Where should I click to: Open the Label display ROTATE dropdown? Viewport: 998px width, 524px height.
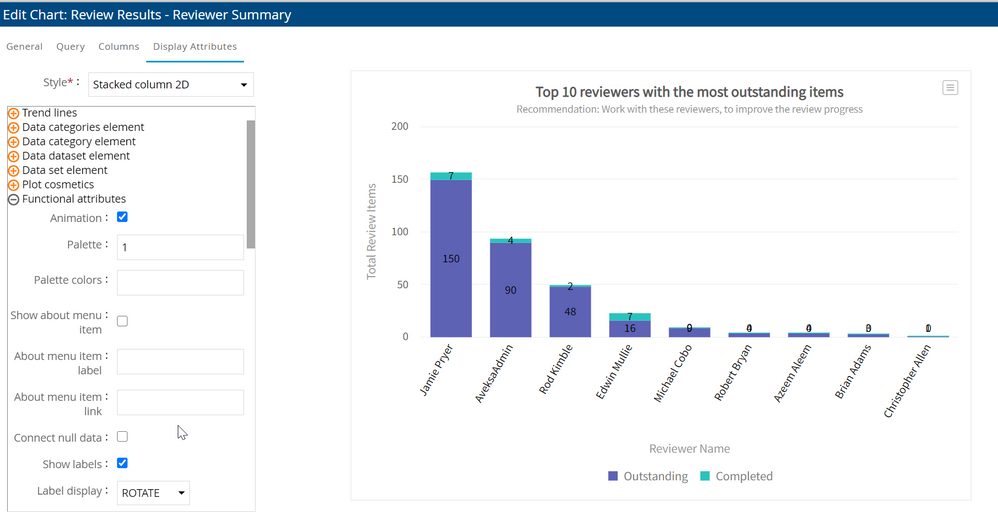(153, 493)
